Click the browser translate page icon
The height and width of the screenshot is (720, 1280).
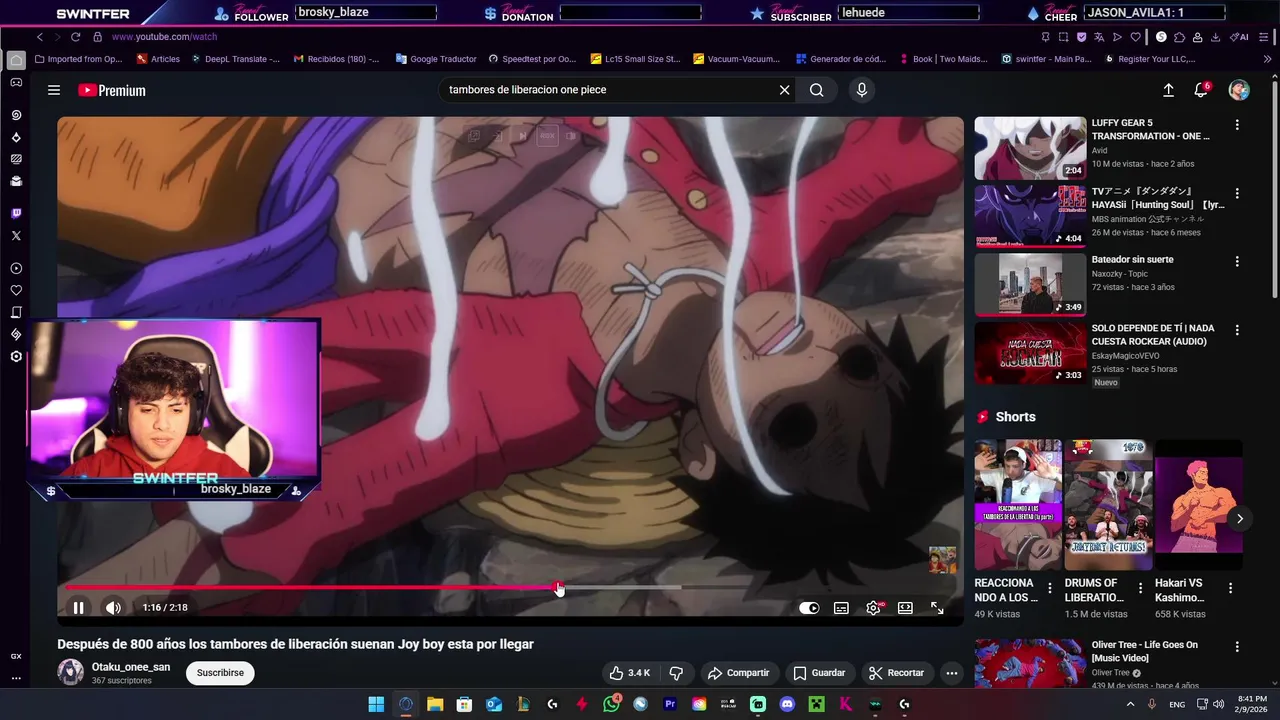point(1099,37)
